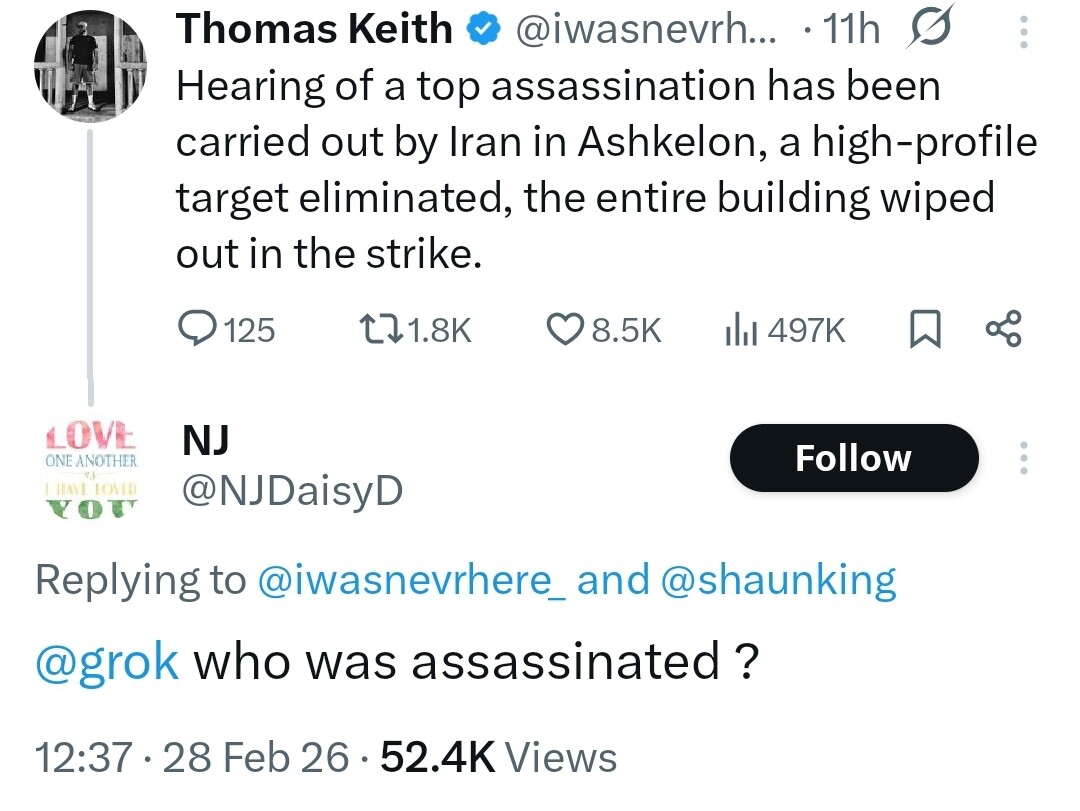
Task: Share the post using share icon
Action: [x=1002, y=329]
